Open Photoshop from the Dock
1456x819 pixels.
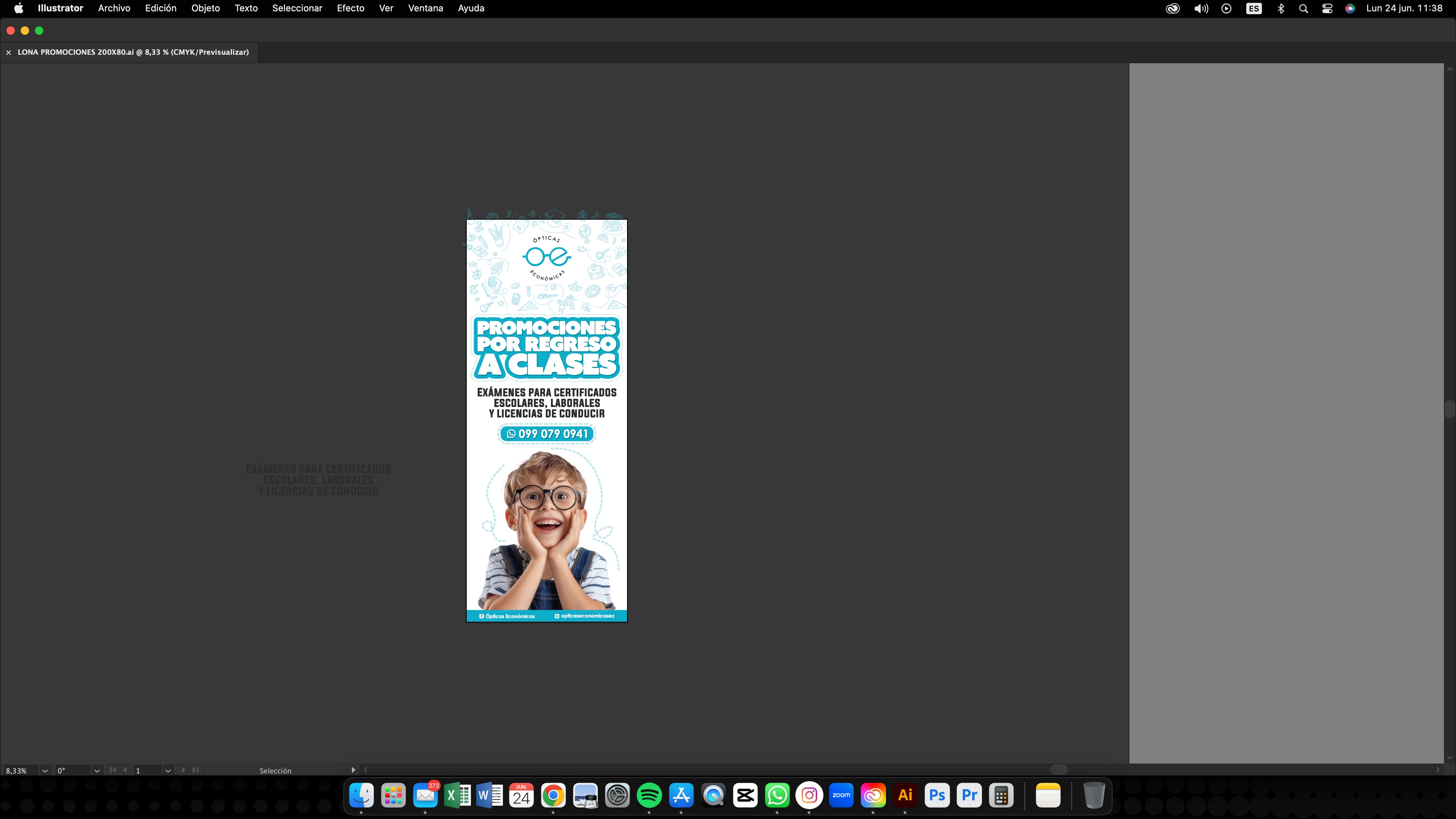tap(937, 795)
